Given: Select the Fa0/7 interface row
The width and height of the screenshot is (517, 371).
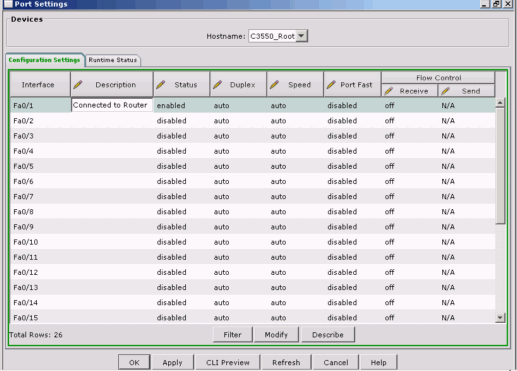Looking at the screenshot, I should 252,196.
